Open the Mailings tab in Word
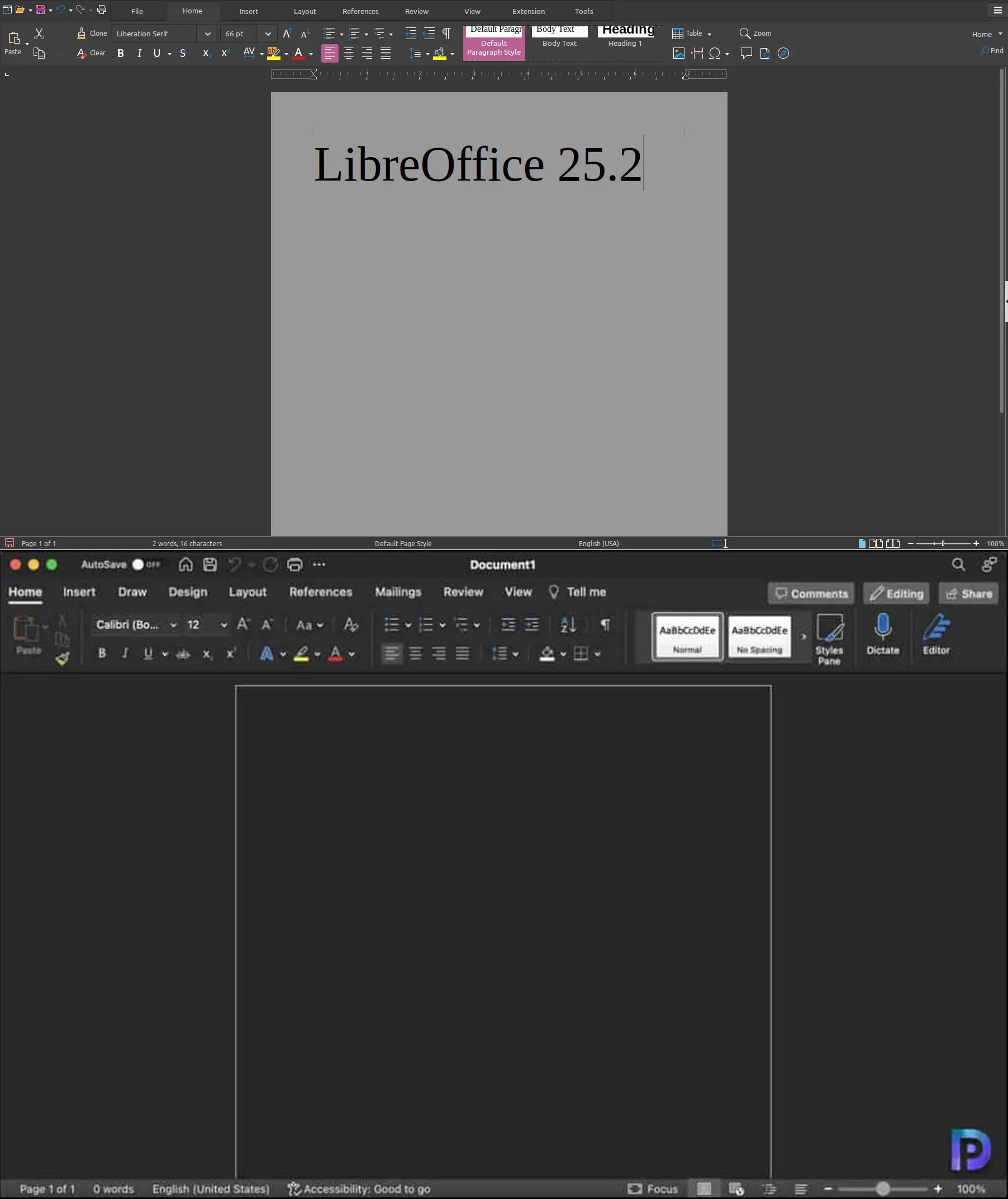The image size is (1008, 1199). (398, 592)
